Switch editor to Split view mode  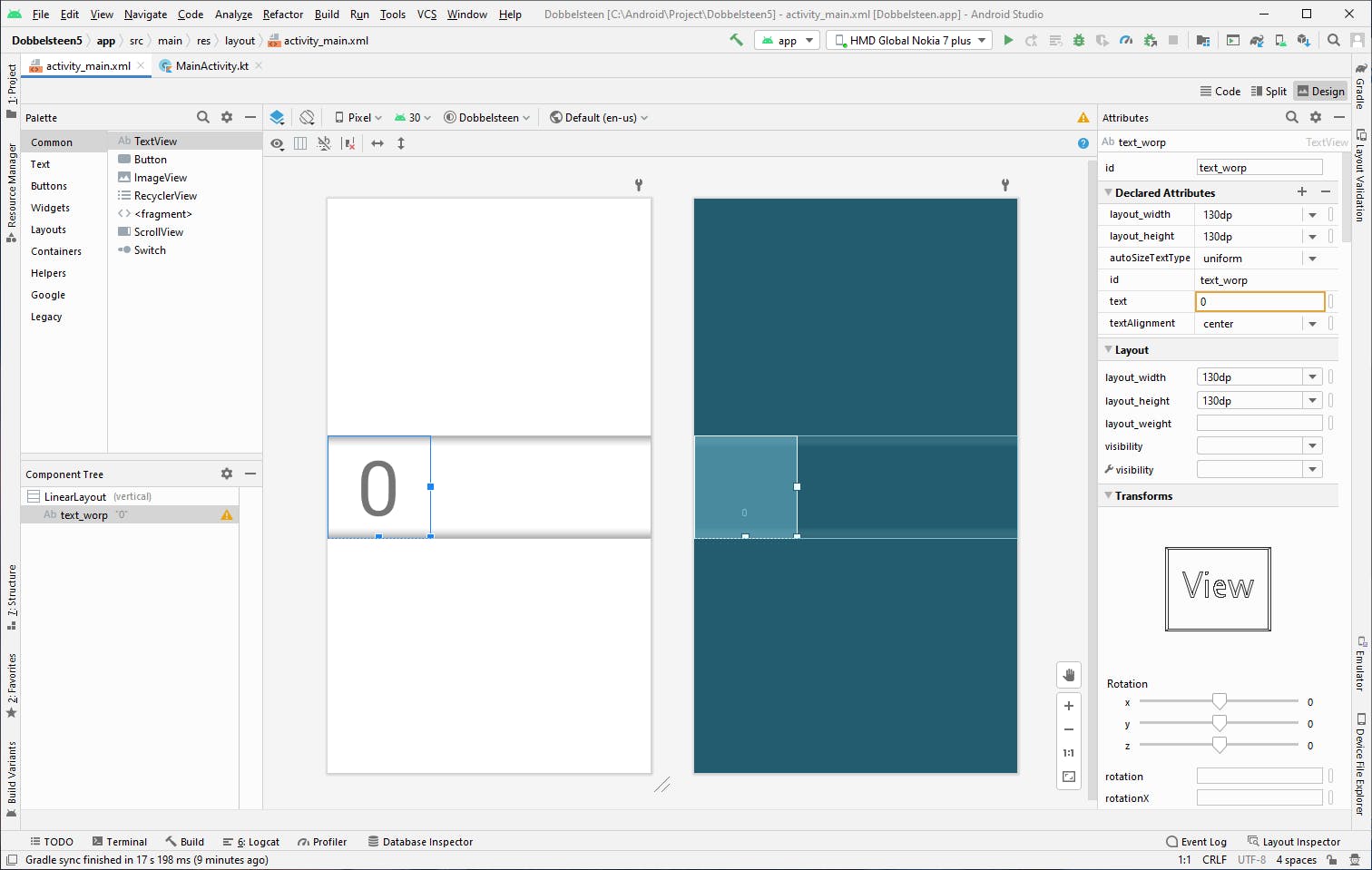point(1269,91)
